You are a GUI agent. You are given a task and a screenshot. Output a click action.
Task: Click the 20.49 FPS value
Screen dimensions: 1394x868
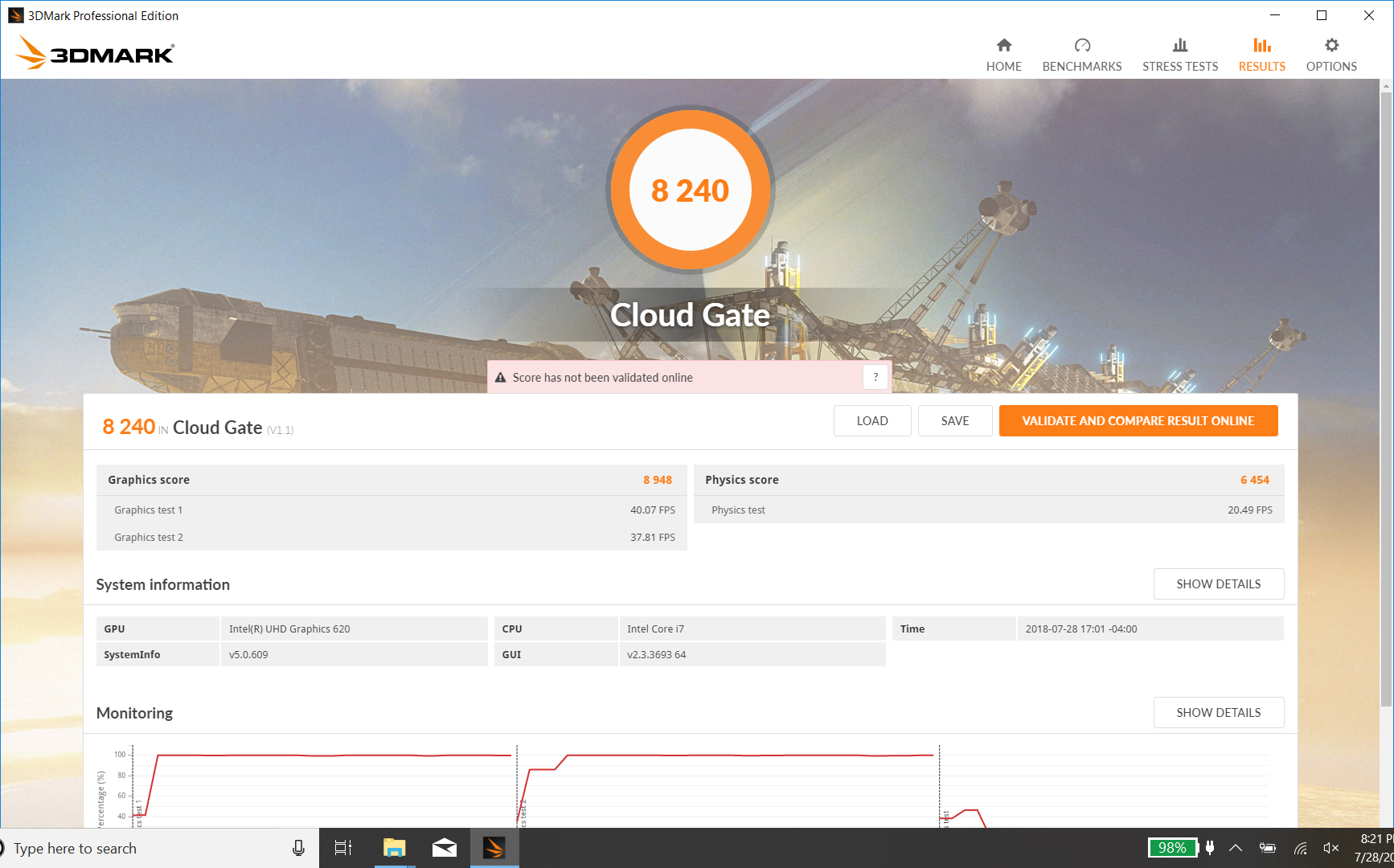click(1250, 510)
